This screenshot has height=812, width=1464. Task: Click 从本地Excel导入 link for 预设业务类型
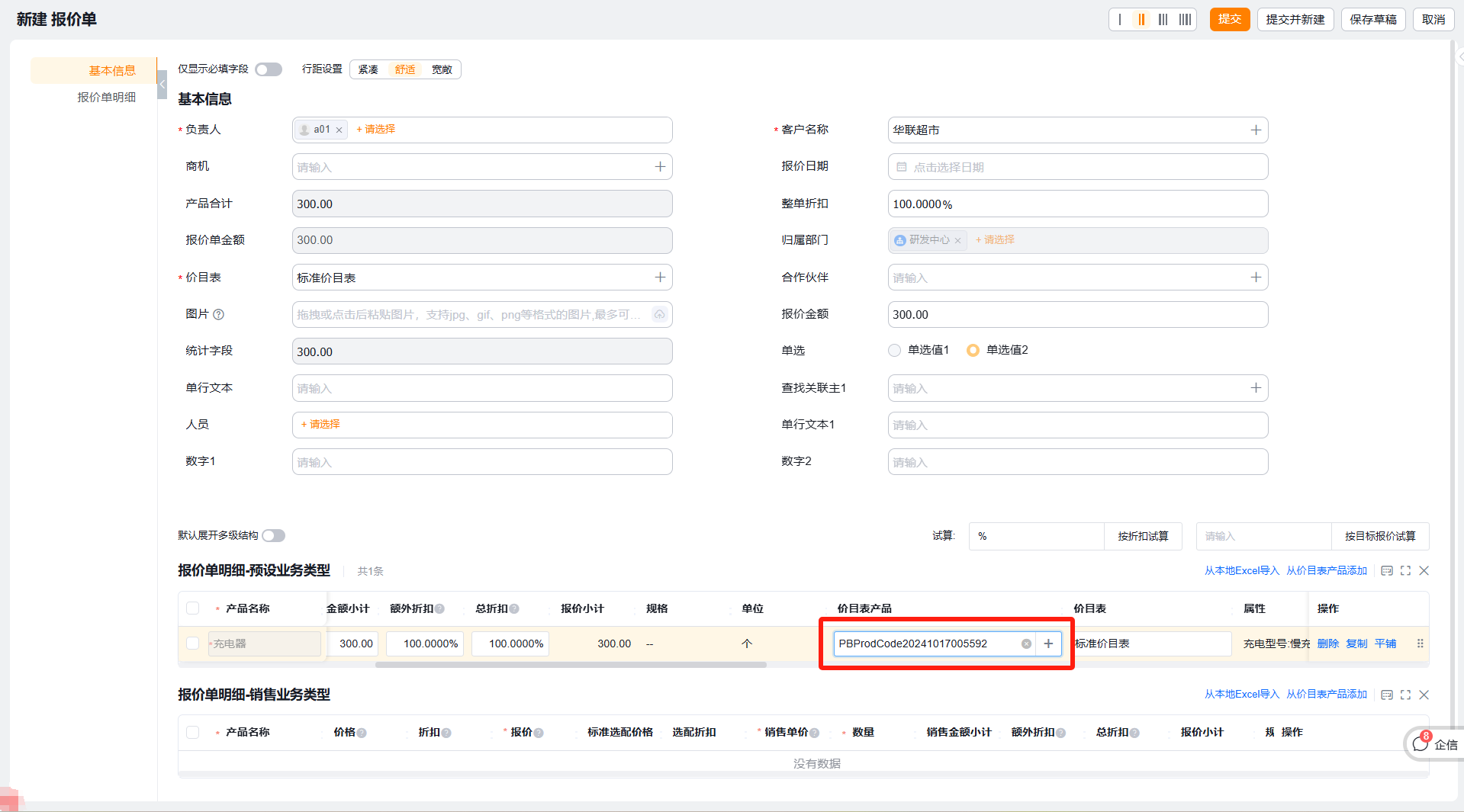click(1241, 571)
